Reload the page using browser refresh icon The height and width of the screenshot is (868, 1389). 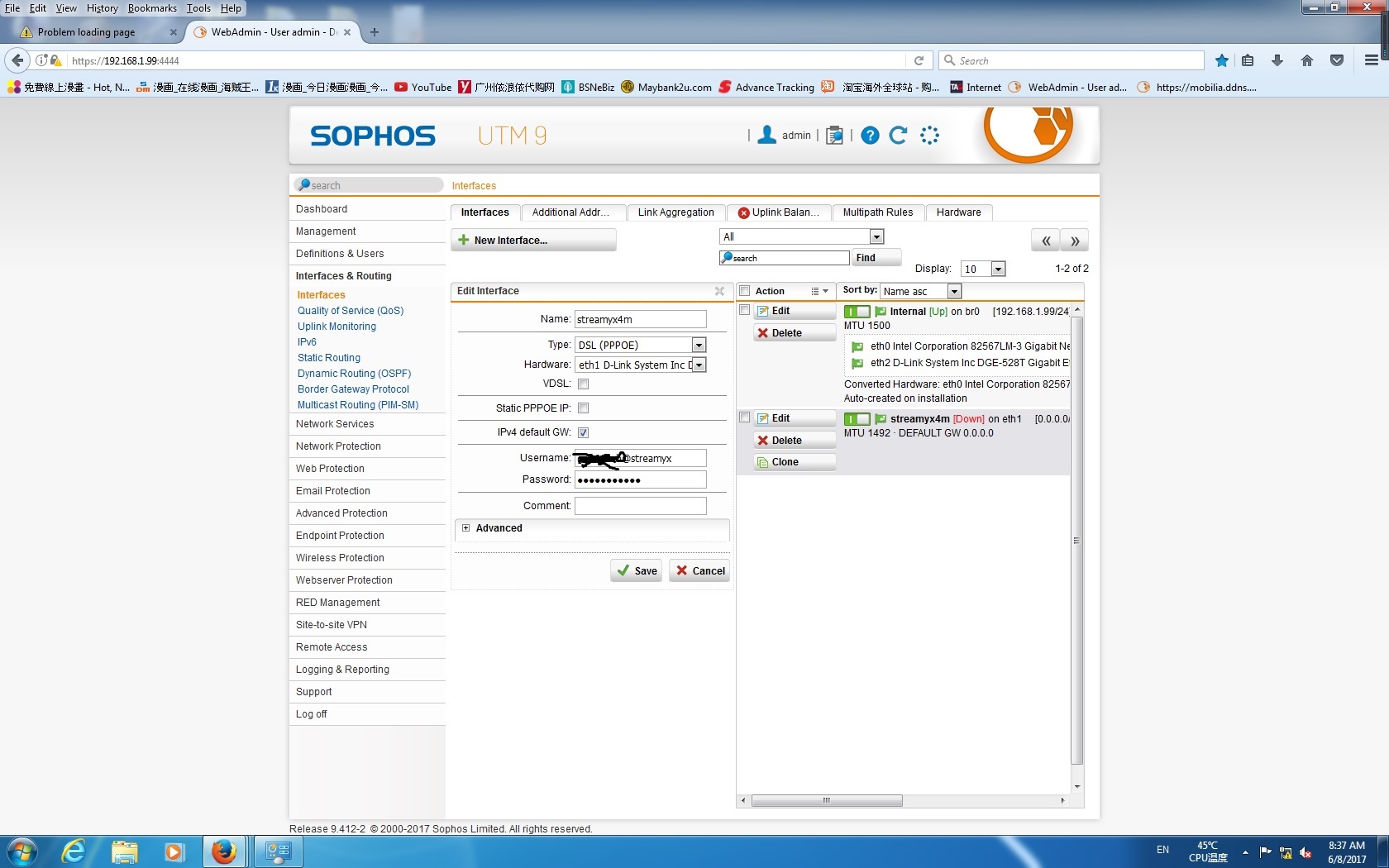coord(919,60)
